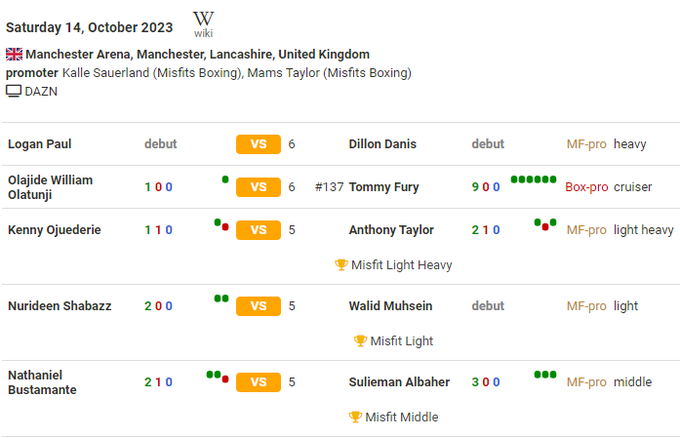680x438 pixels.
Task: Click Box-pro label in Fury row
Action: 586,187
